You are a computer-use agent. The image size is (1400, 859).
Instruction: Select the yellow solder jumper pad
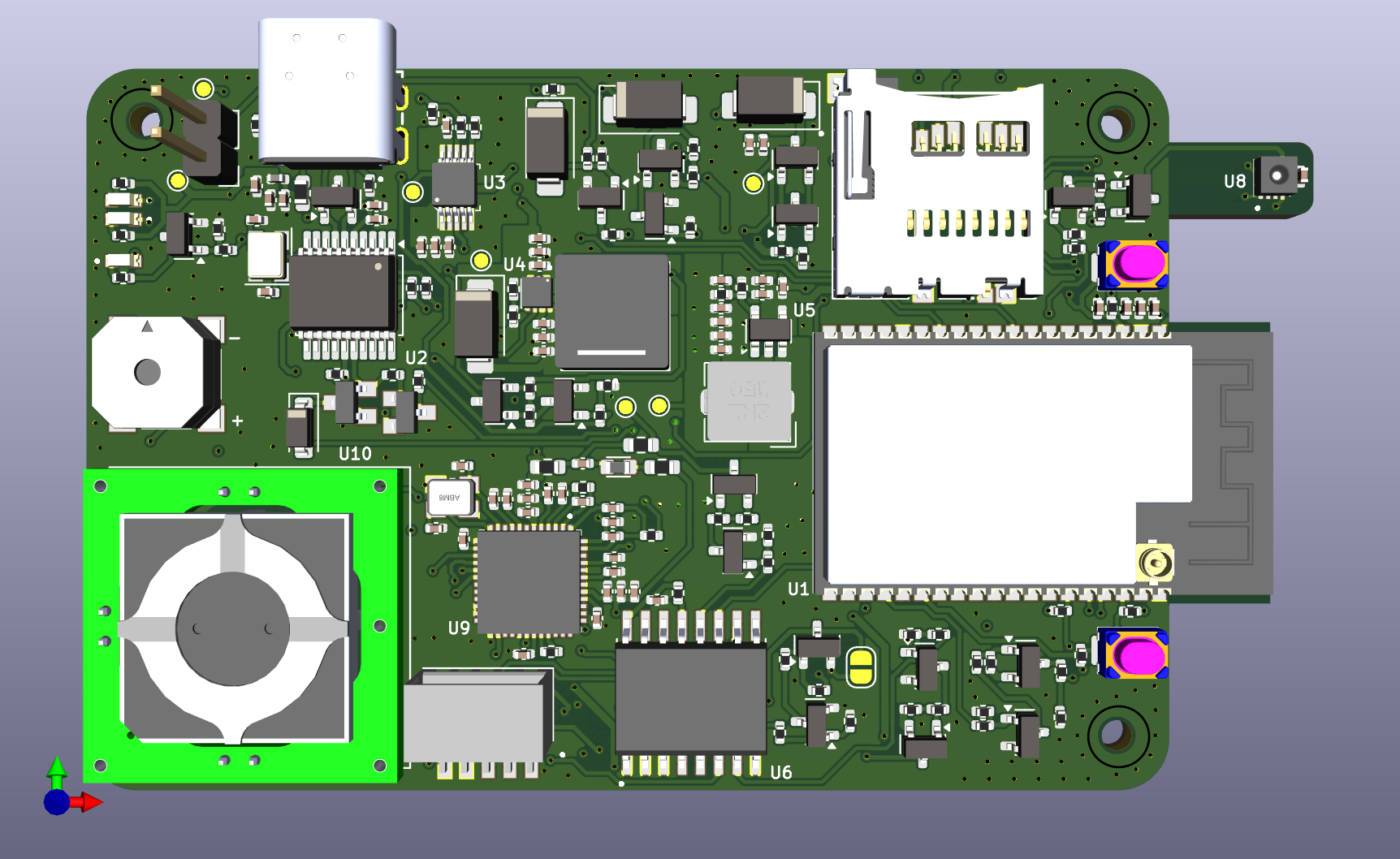click(x=861, y=667)
